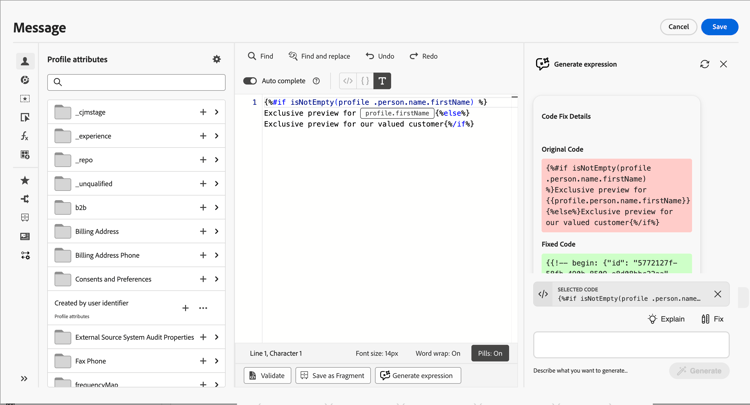Click Validate button
Image resolution: width=750 pixels, height=405 pixels.
tap(267, 375)
